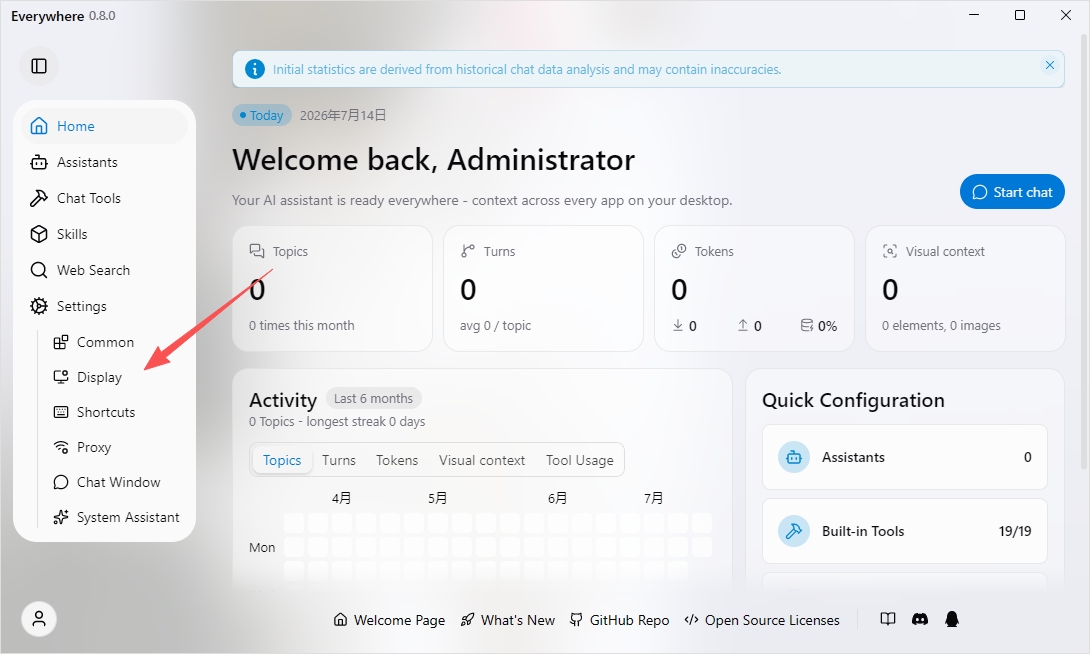
Task: Click the Discord icon in footer
Action: click(x=920, y=619)
